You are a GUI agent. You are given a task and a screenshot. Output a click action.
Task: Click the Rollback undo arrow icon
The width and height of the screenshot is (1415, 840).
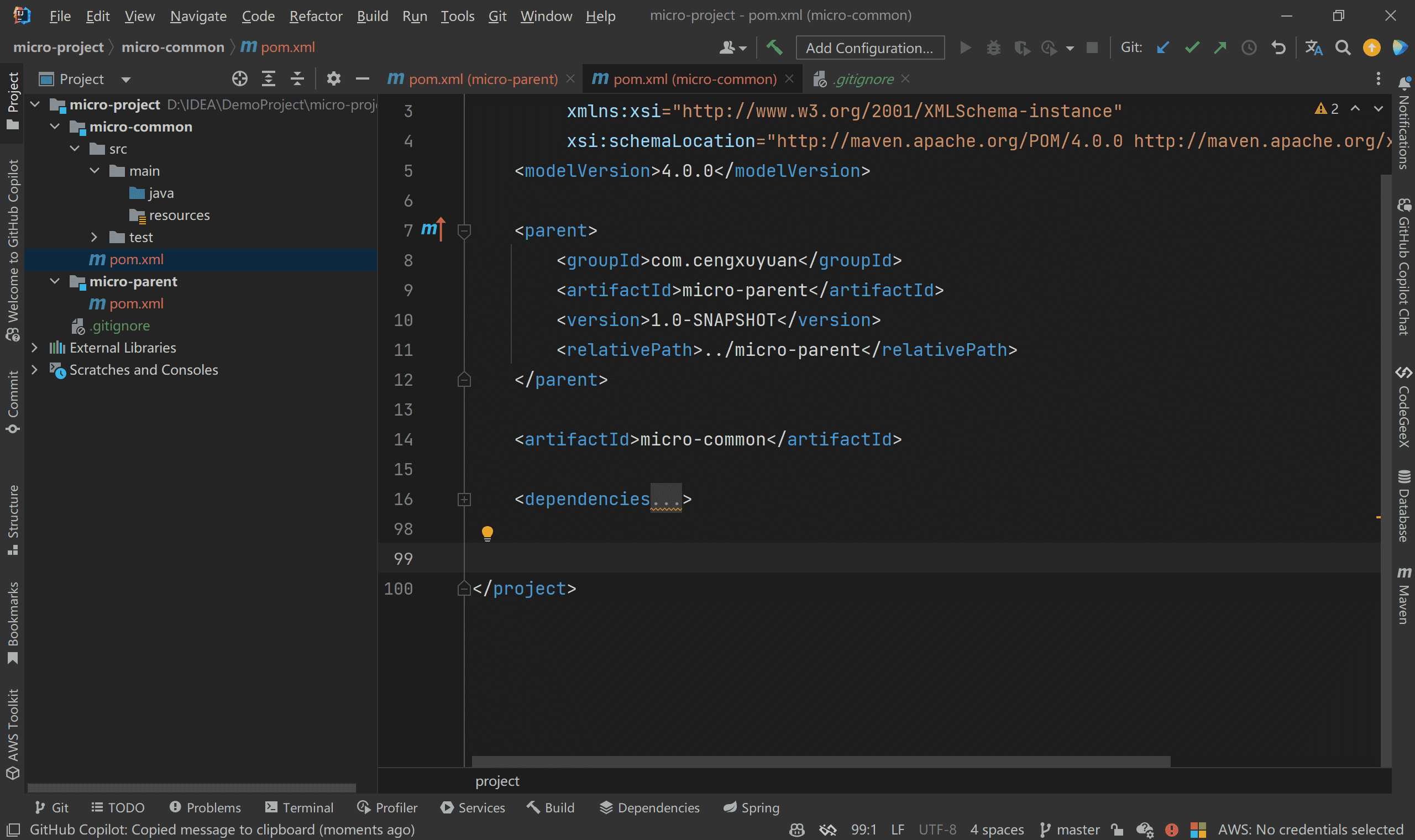click(1278, 48)
